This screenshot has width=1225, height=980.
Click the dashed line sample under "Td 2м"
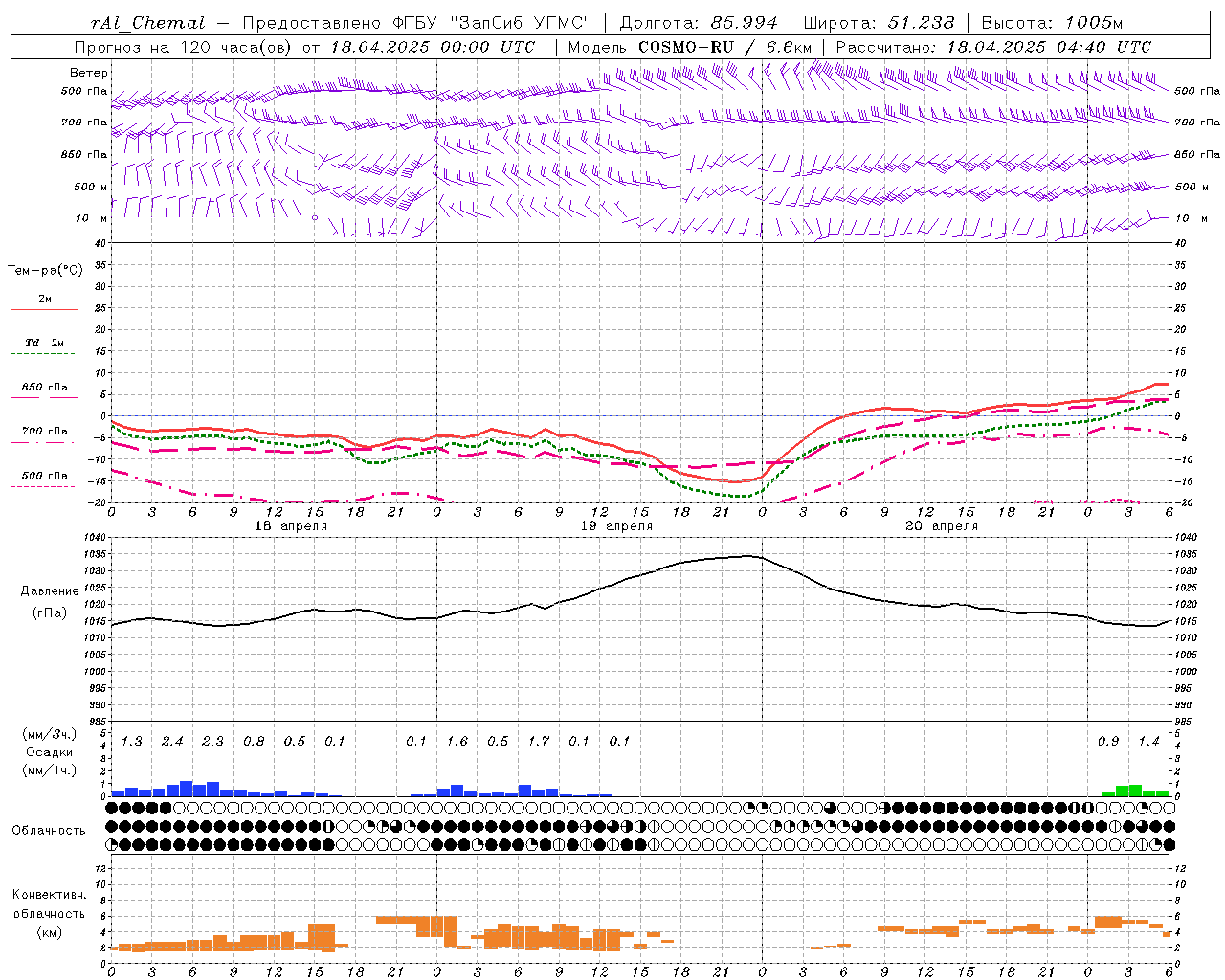click(42, 354)
